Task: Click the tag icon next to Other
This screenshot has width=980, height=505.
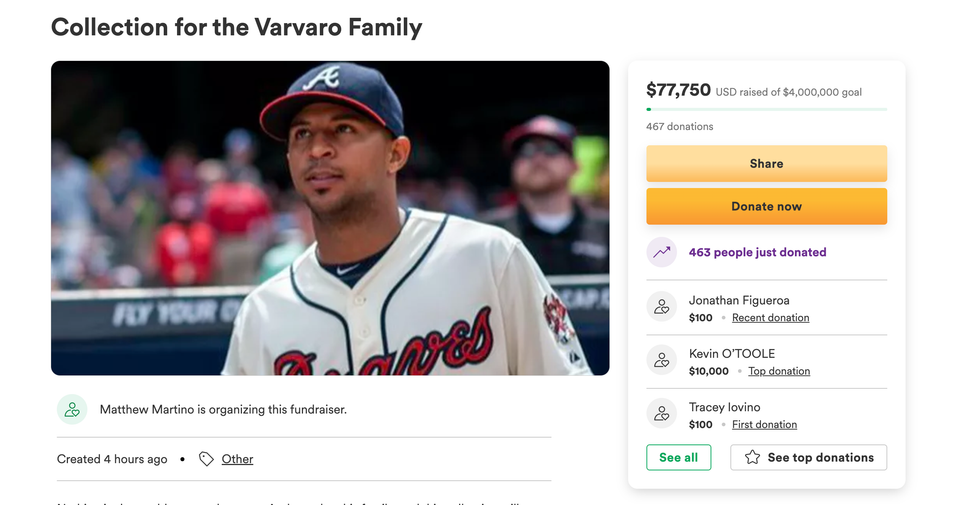Action: pos(206,459)
